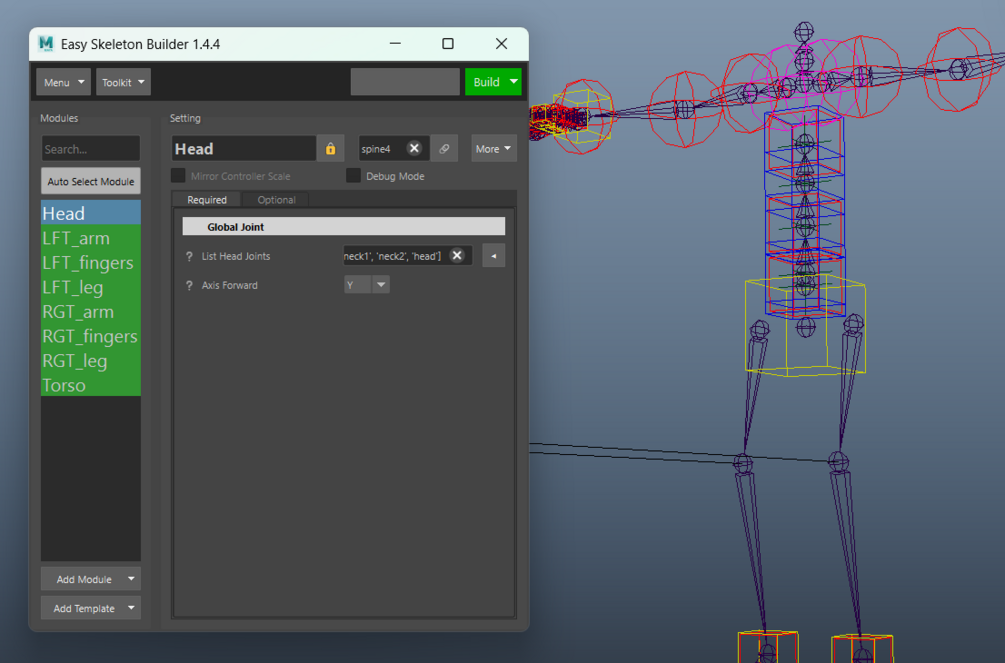Switch to the Optional tab
The image size is (1005, 663).
click(276, 199)
